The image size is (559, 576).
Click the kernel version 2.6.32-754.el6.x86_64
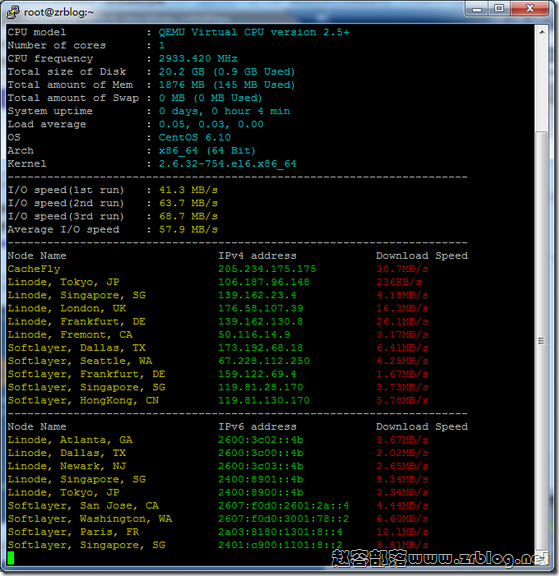[227, 164]
